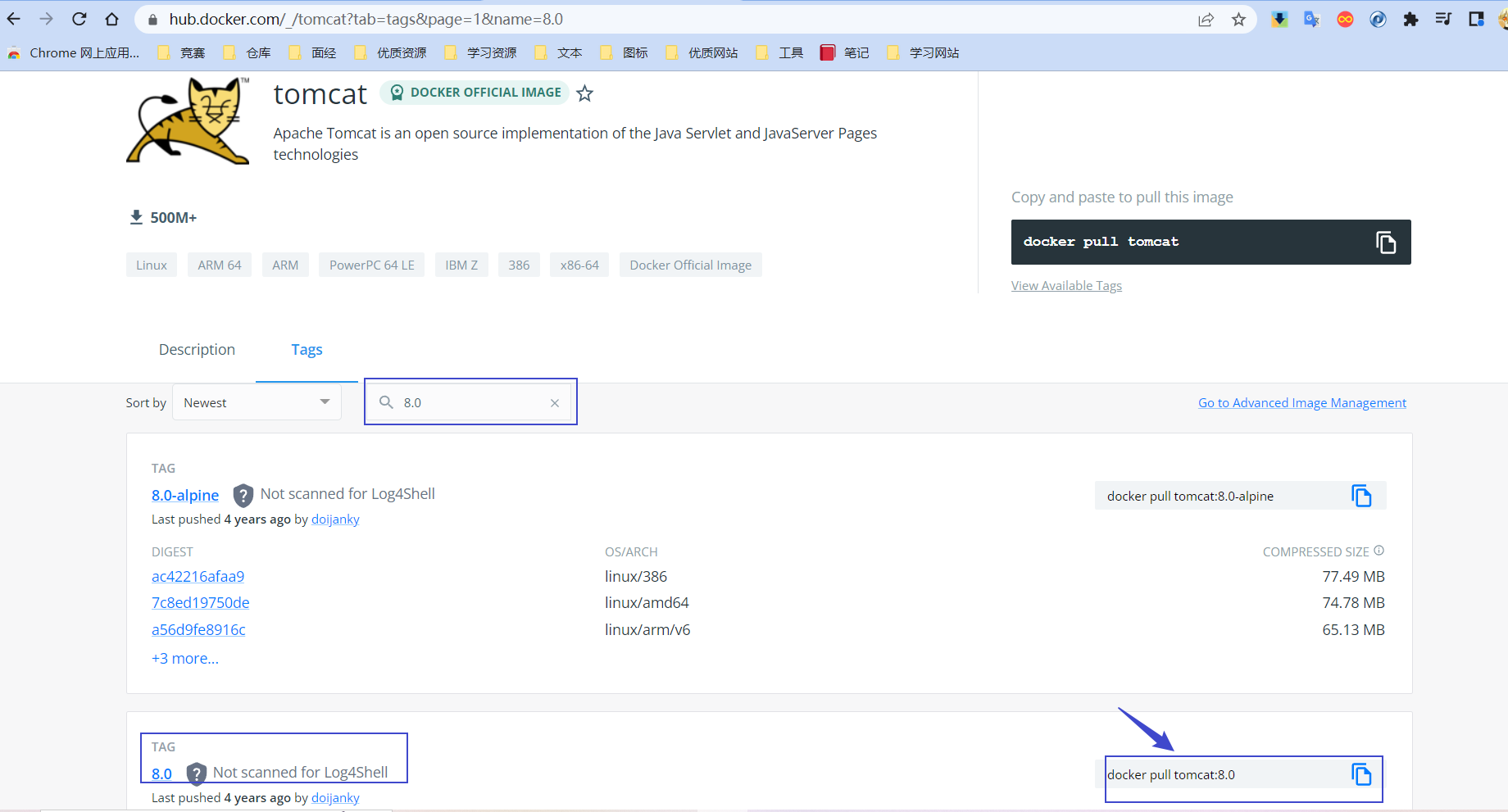Click the ARM 64 category chip
This screenshot has width=1508, height=812.
tap(220, 265)
